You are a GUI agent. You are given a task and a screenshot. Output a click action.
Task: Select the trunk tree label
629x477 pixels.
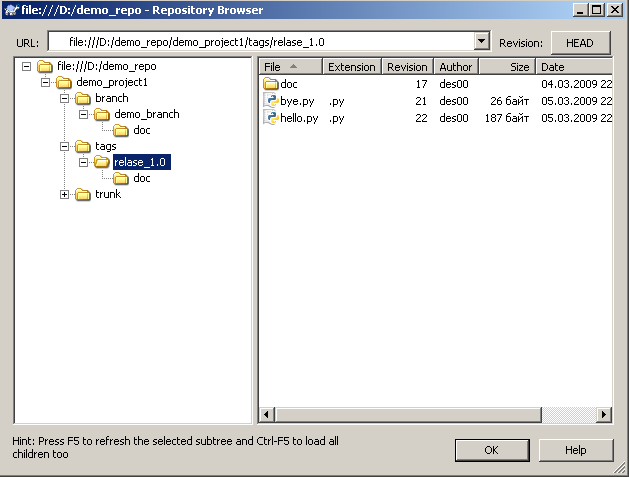[108, 194]
